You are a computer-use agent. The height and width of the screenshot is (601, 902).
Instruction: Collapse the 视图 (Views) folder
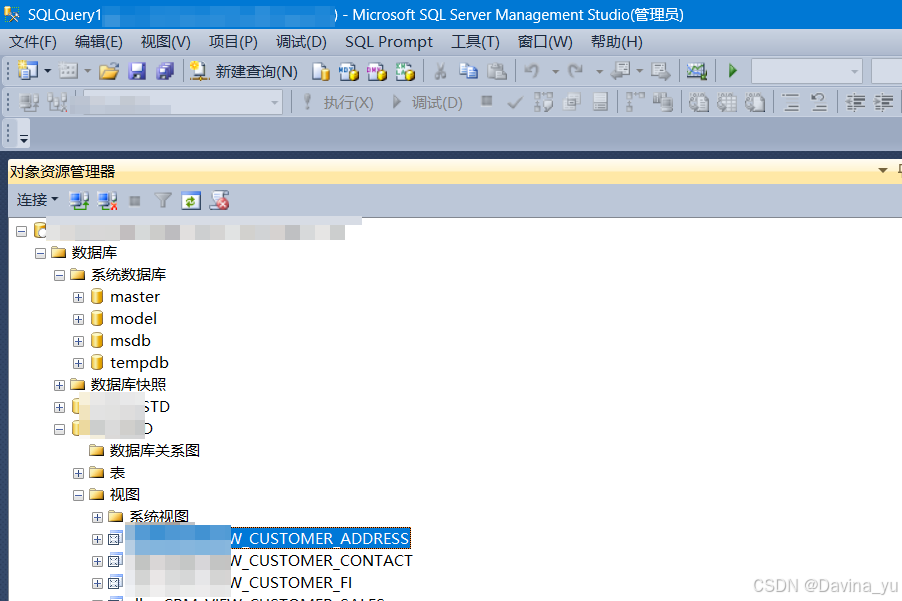click(78, 494)
